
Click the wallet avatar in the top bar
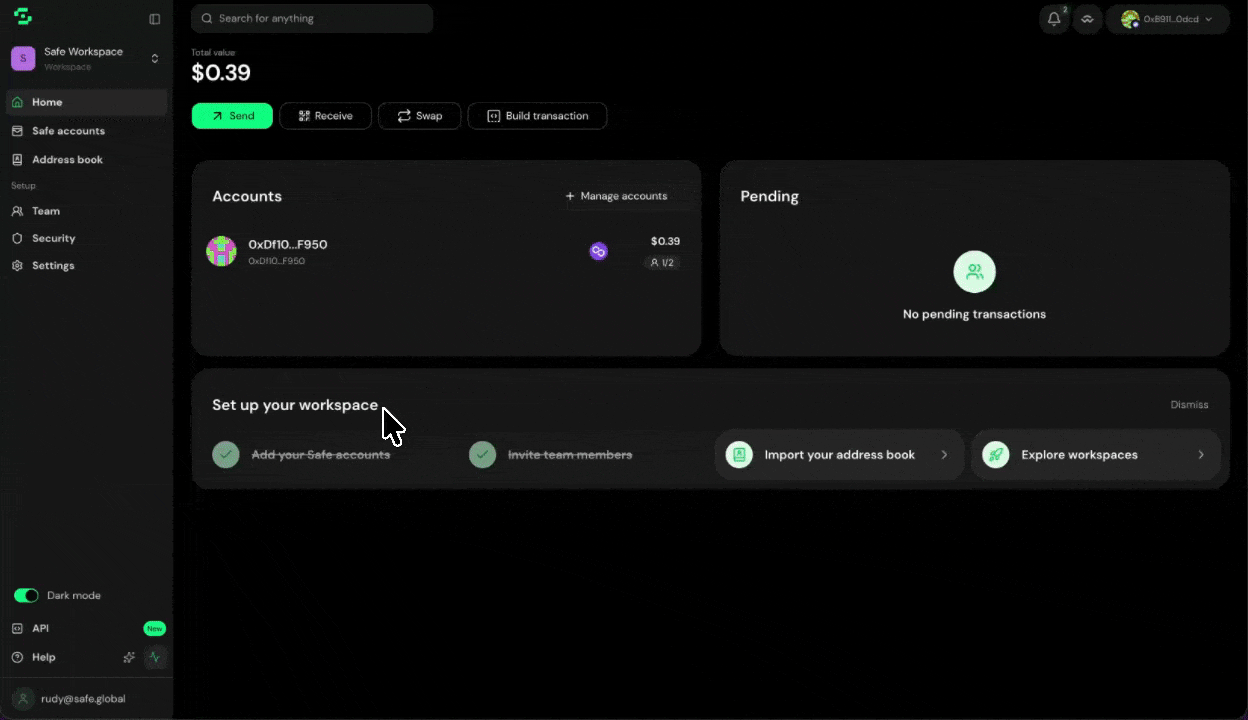(1130, 19)
